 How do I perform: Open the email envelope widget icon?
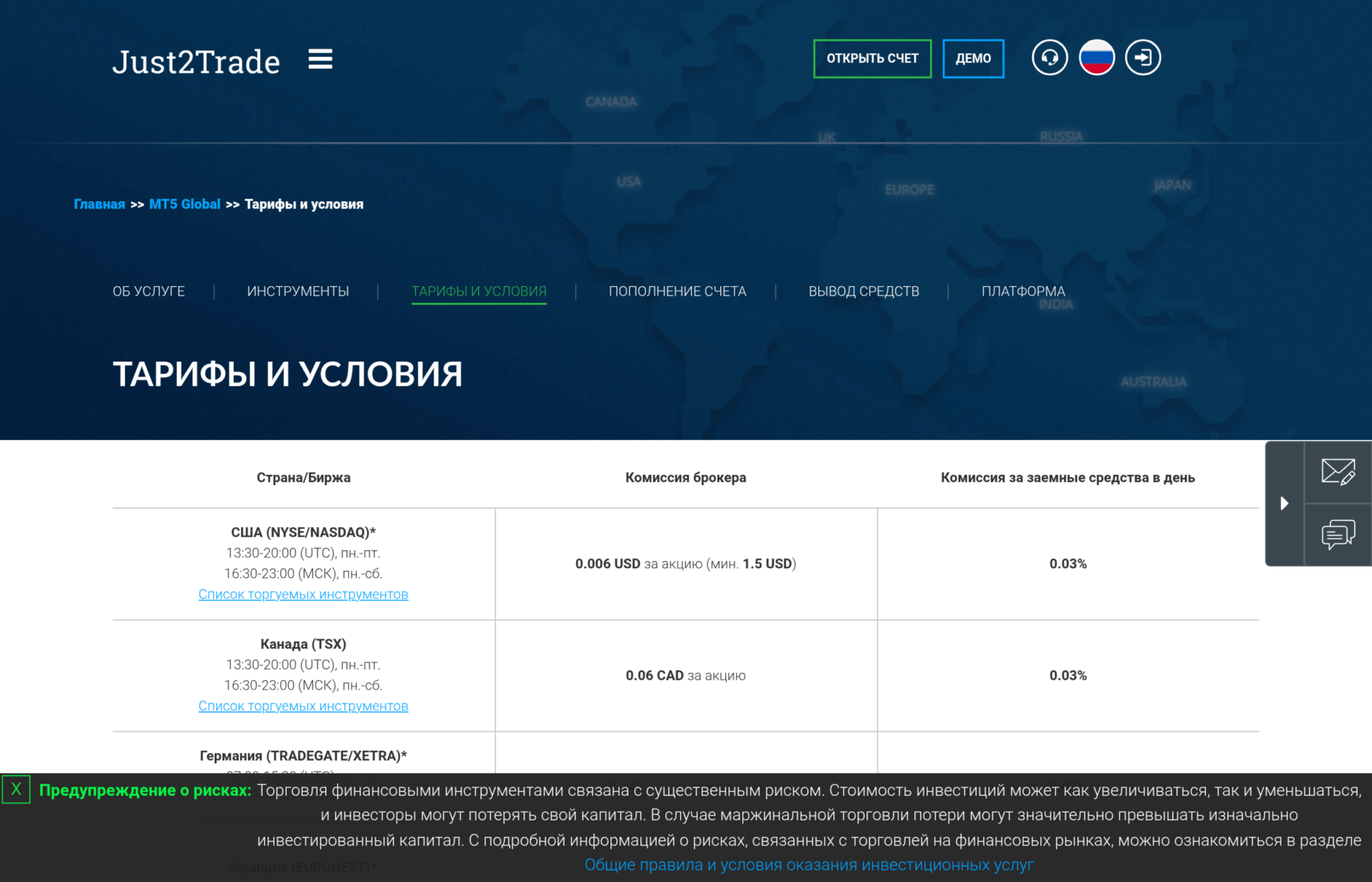pyautogui.click(x=1338, y=472)
